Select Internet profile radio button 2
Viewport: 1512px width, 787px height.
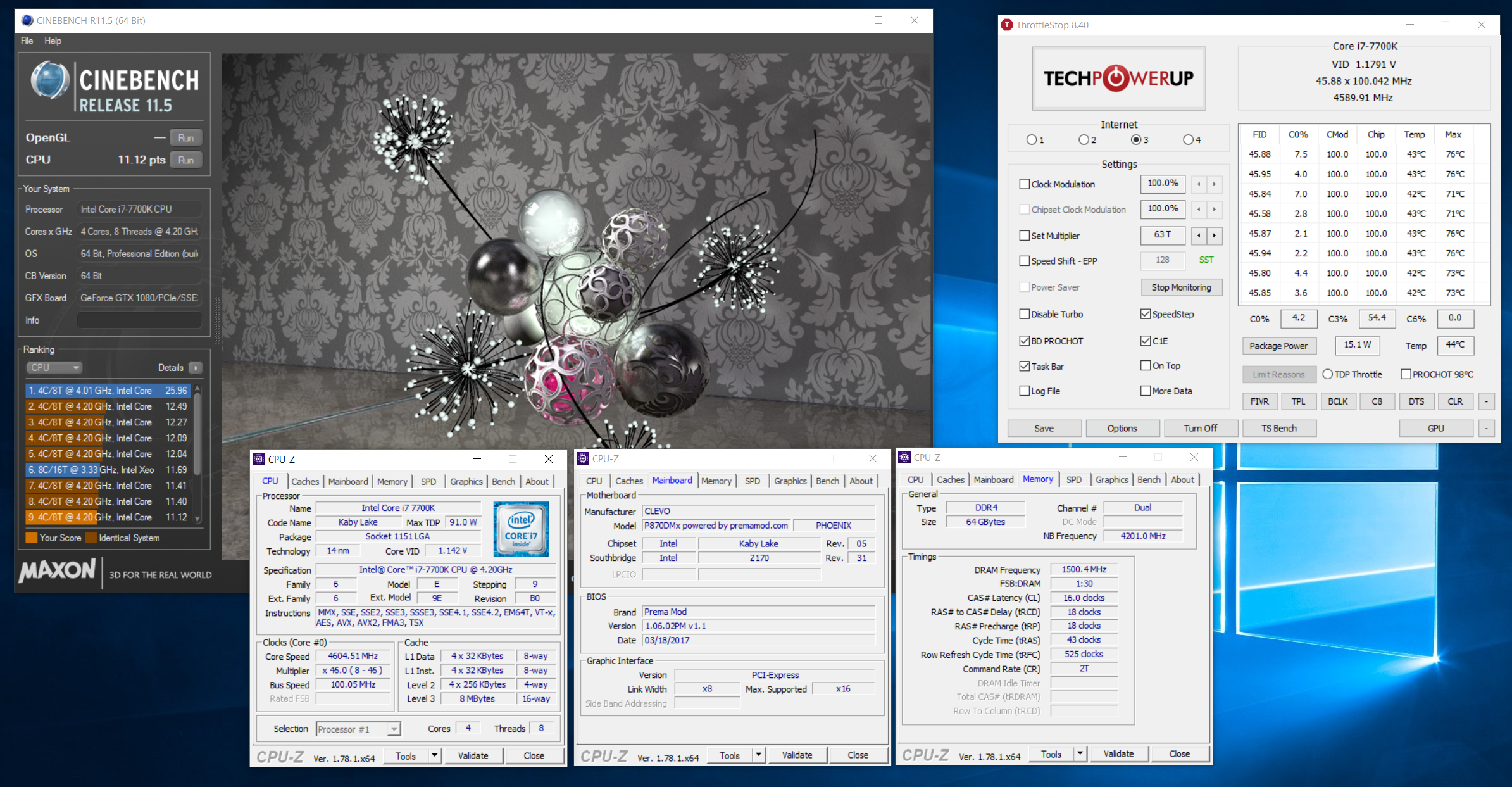1084,140
